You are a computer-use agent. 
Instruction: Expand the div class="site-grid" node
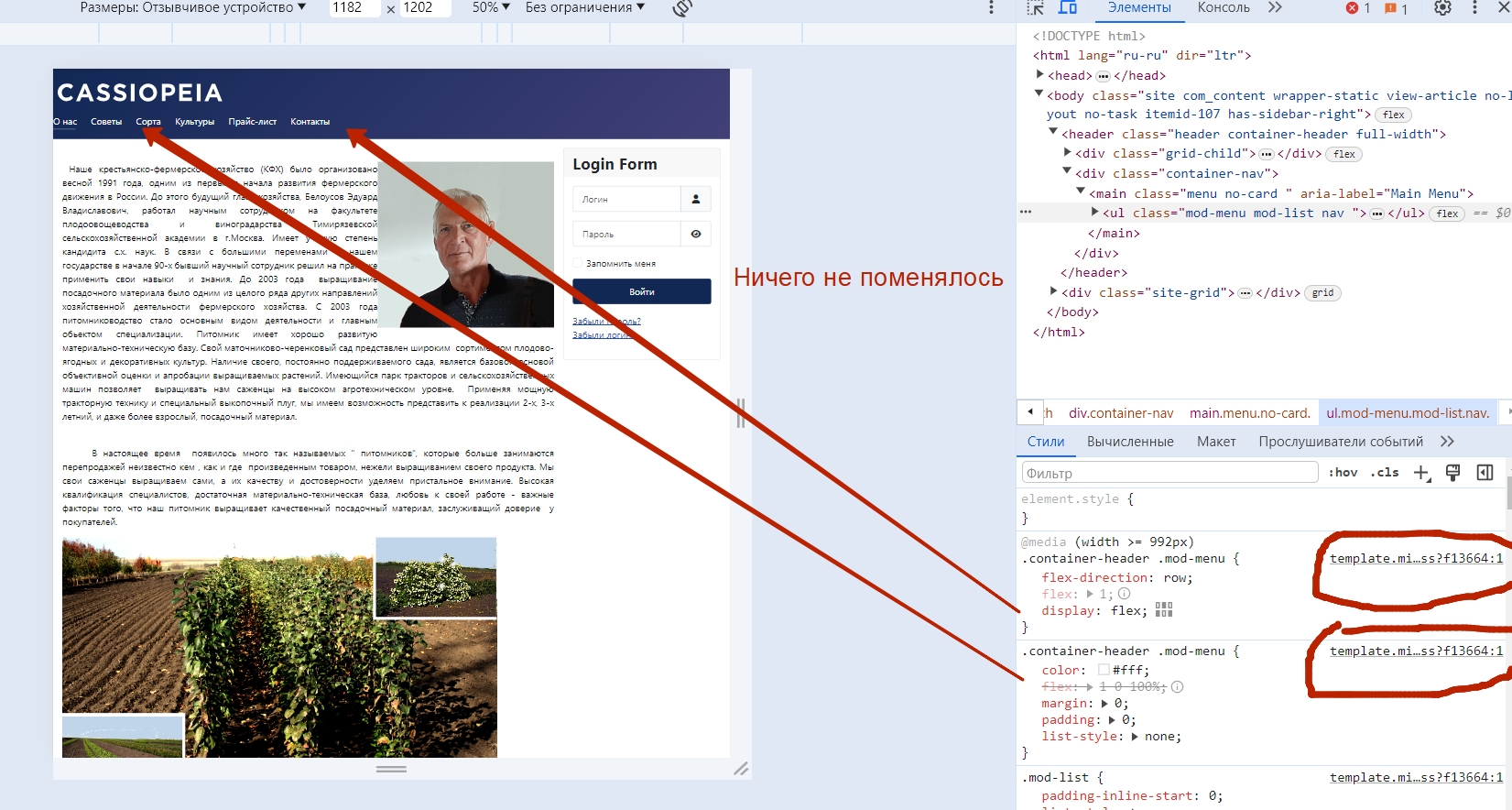pyautogui.click(x=1053, y=292)
